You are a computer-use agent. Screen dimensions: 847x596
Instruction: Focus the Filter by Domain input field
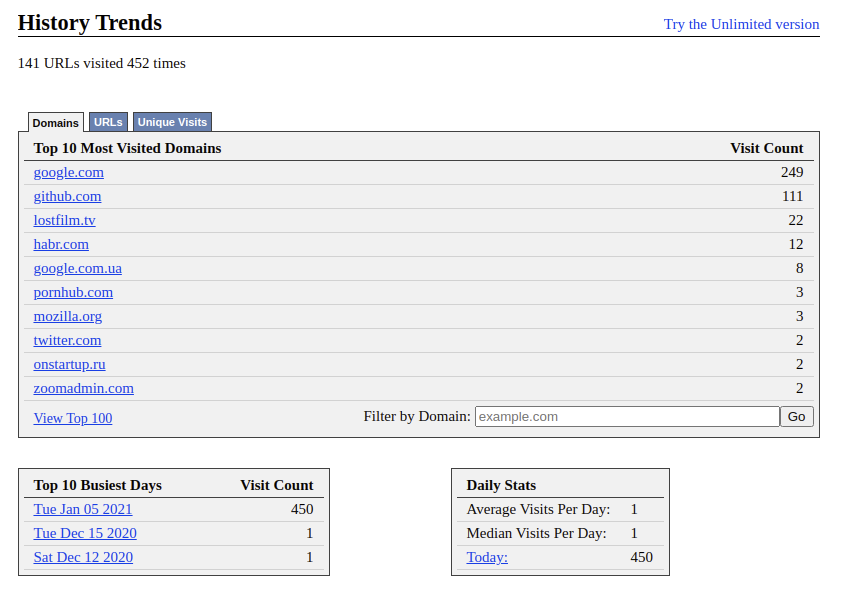(x=626, y=417)
